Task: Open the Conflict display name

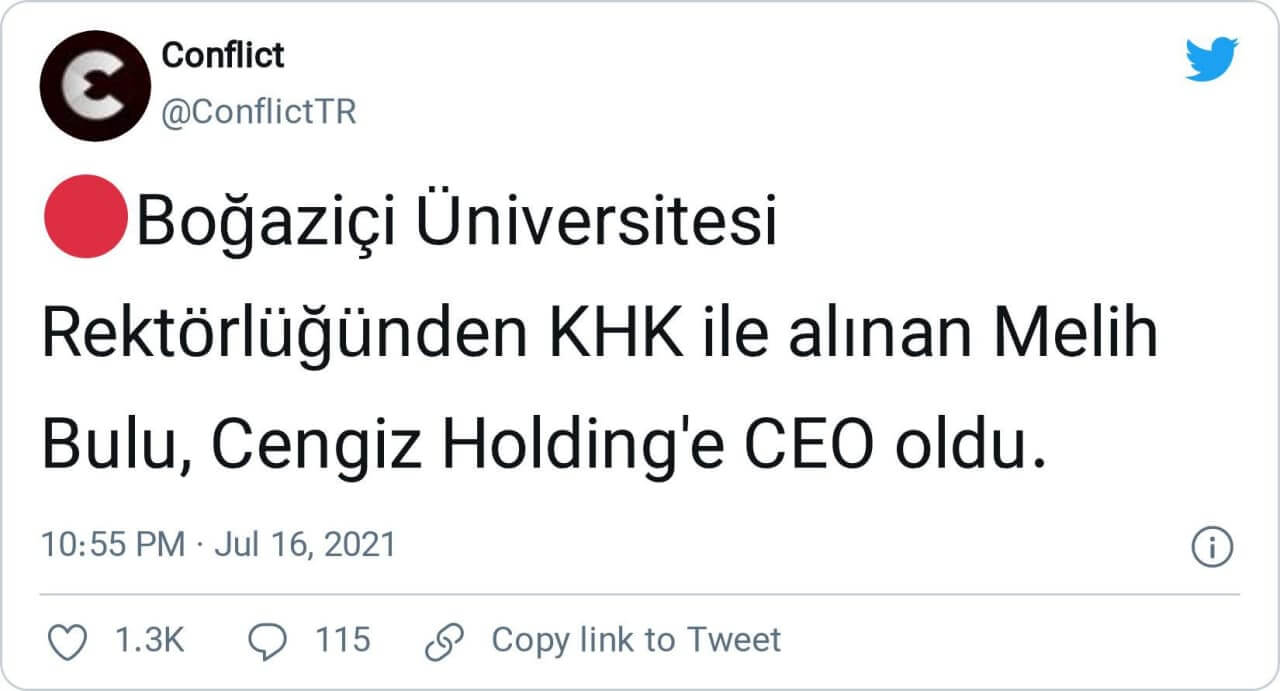Action: click(x=223, y=55)
